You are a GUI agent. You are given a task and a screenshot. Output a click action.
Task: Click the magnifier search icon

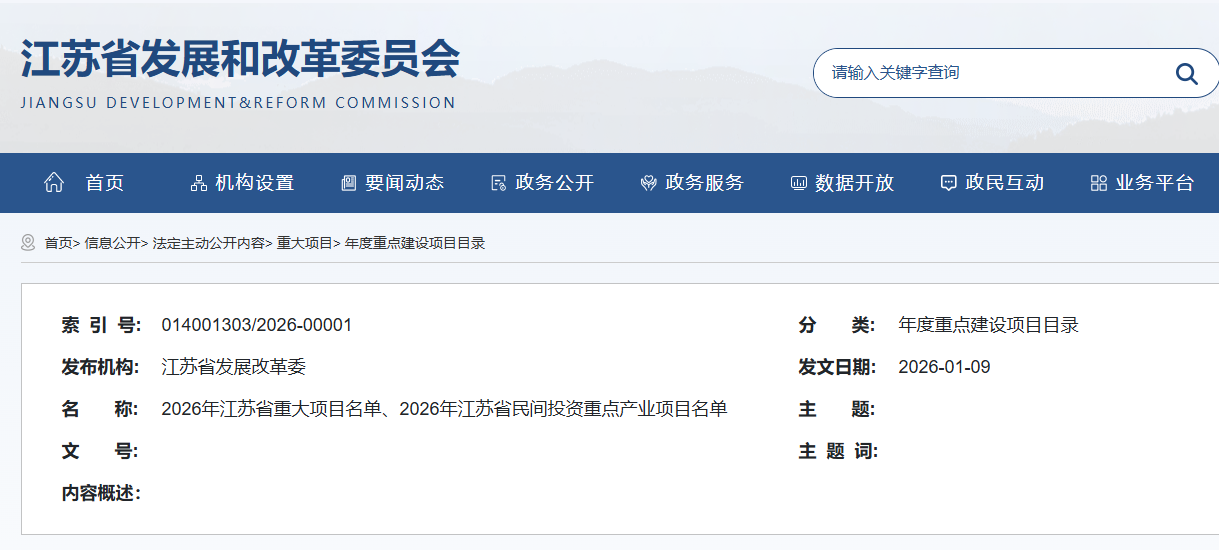pyautogui.click(x=1187, y=73)
